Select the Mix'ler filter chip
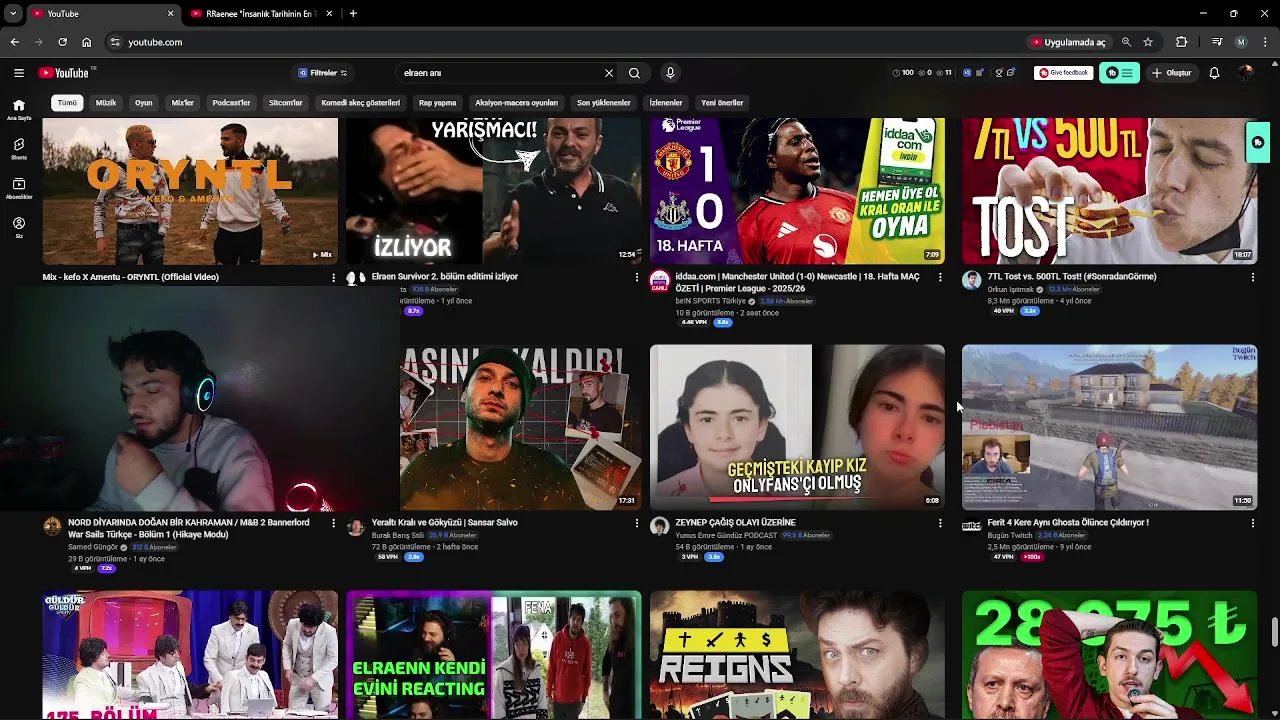Image resolution: width=1280 pixels, height=720 pixels. point(183,103)
